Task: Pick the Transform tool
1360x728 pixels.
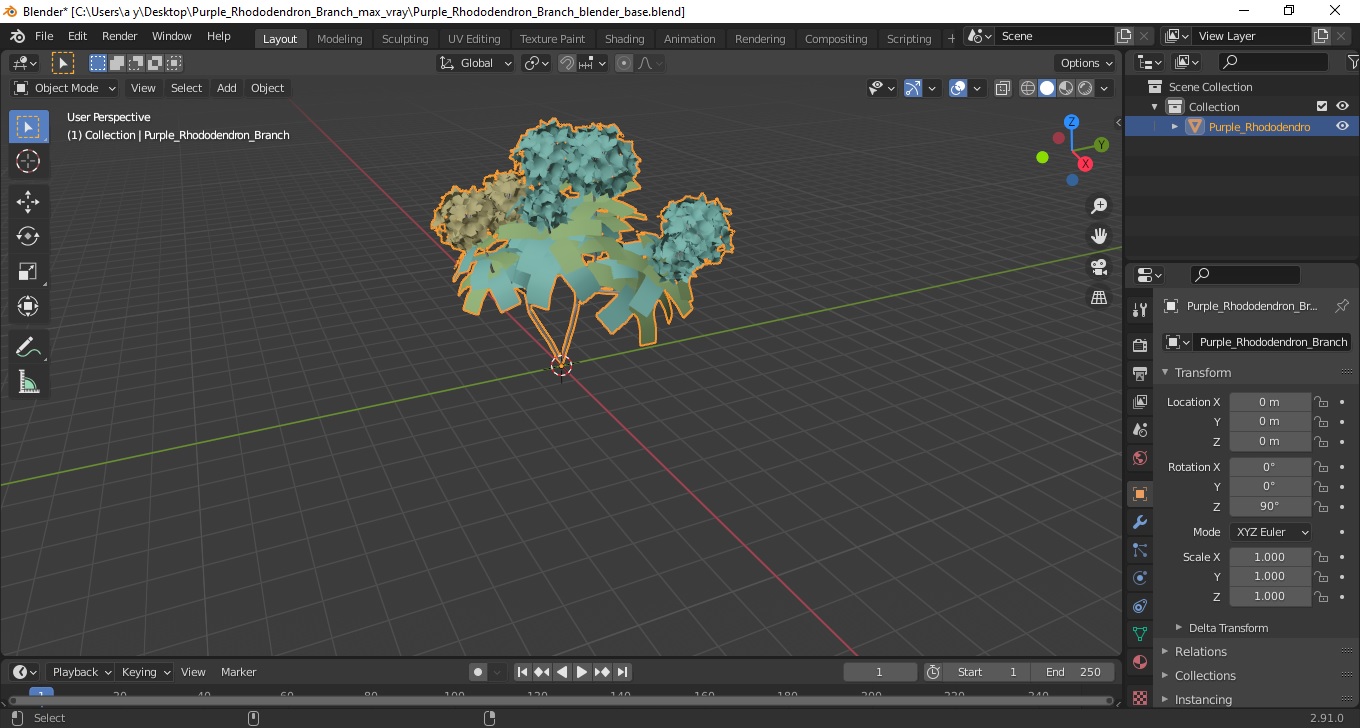Action: point(28,306)
